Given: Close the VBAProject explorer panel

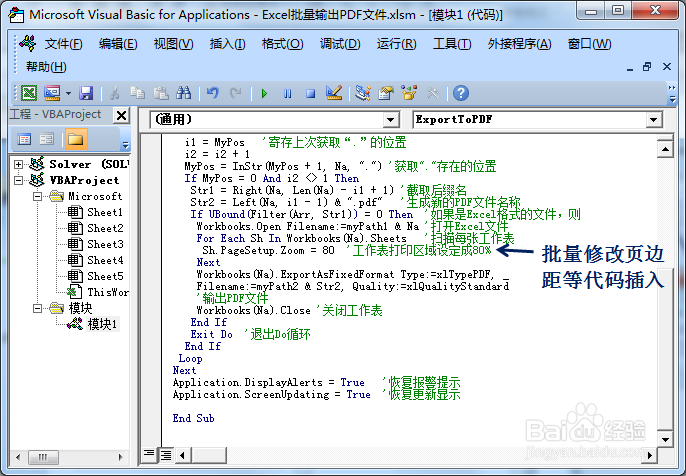Looking at the screenshot, I should pos(121,116).
